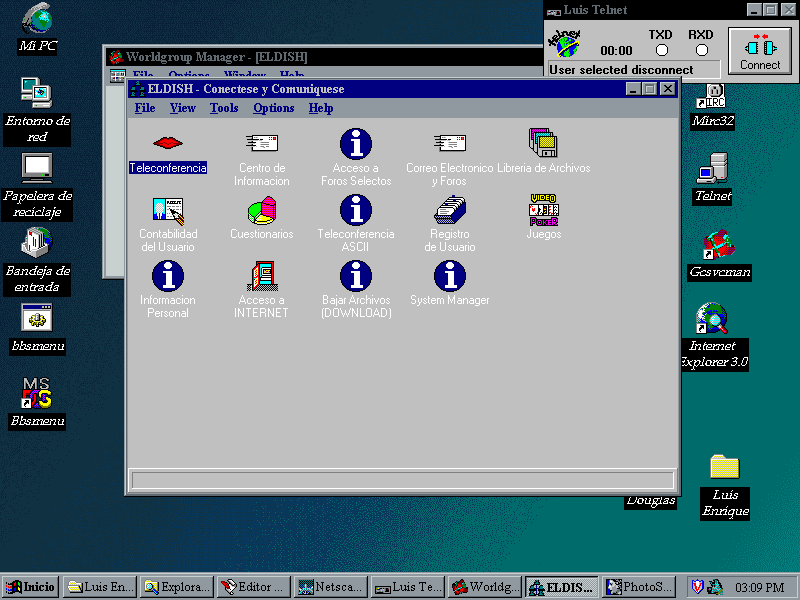
Task: Switch to Explora... taskbar button
Action: coord(177,587)
